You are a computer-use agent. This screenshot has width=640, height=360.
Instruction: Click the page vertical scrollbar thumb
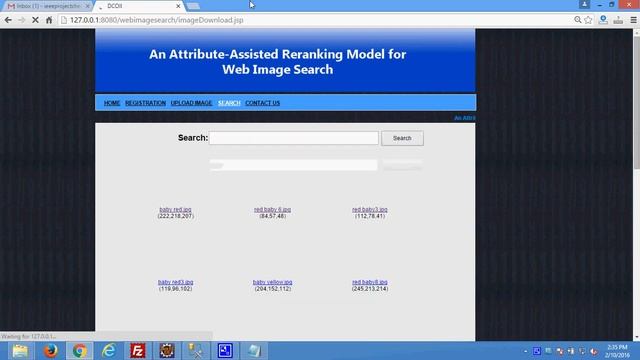tap(636, 102)
